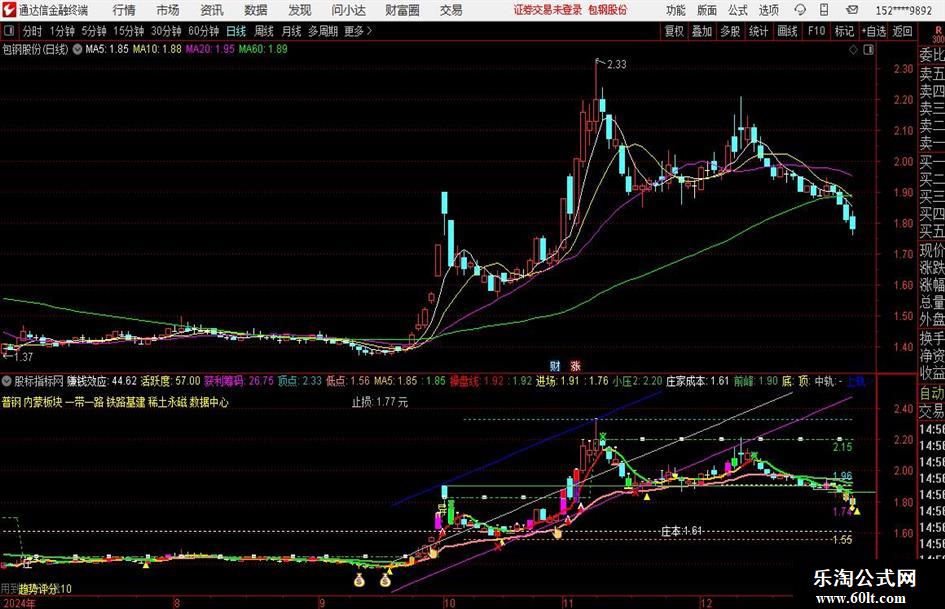Open the 公式 menu

(738, 10)
